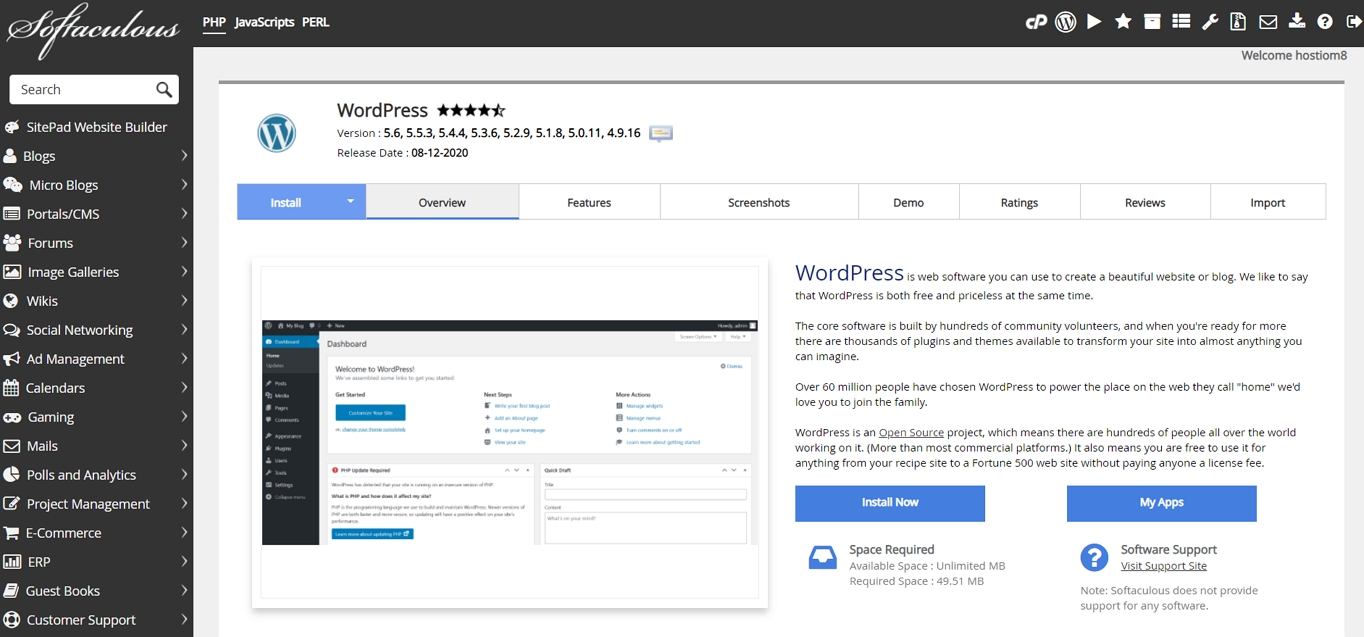
Task: Select the PERL scripts menu
Action: [315, 22]
